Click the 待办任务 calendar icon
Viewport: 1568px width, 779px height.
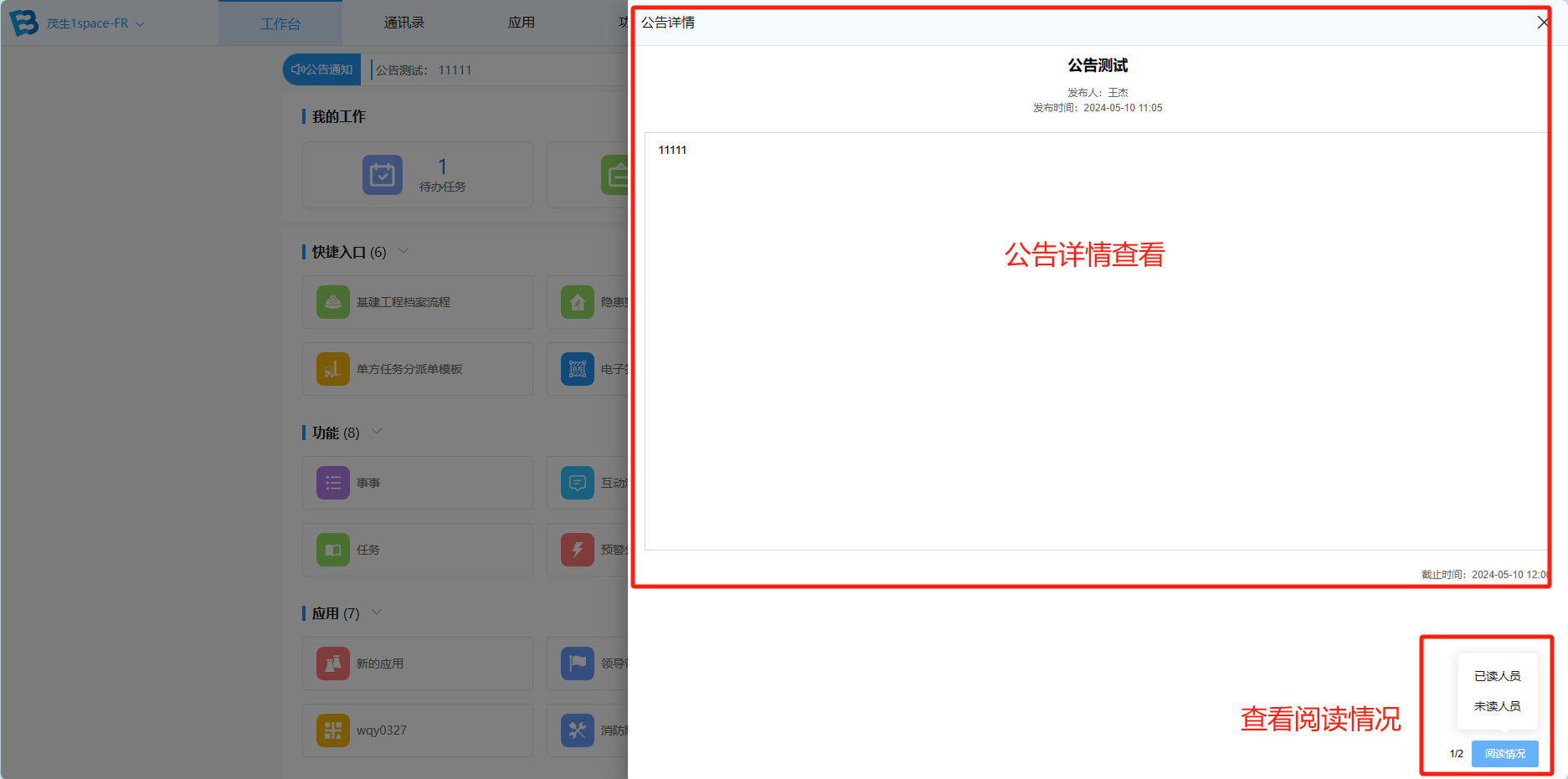(383, 175)
